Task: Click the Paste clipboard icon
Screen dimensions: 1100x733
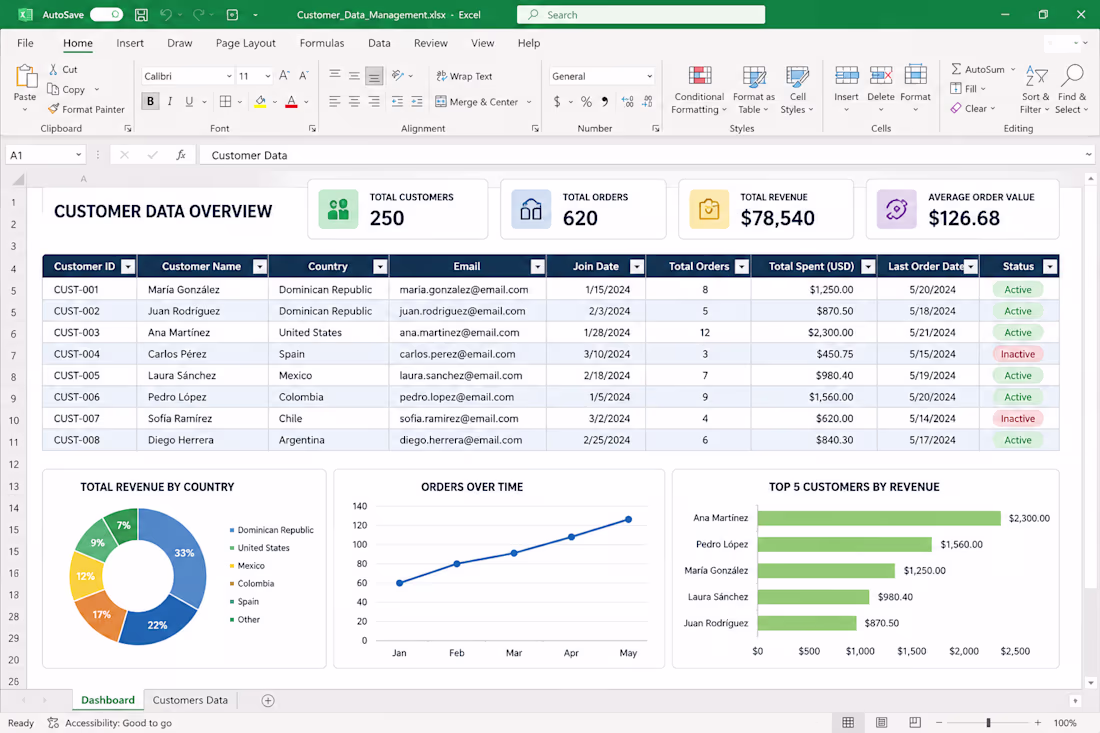Action: 25,76
